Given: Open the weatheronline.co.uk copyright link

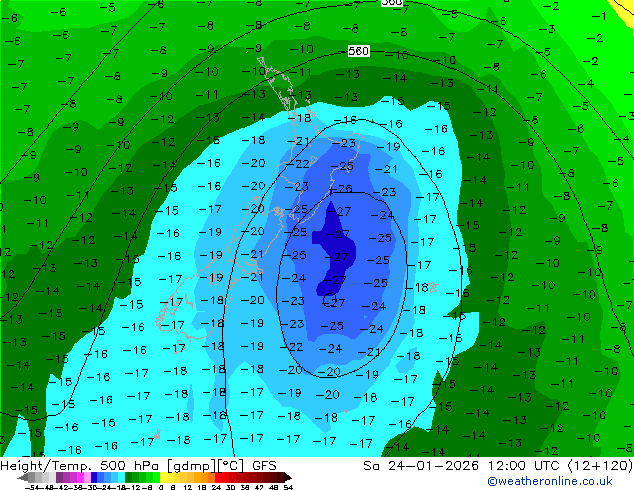Looking at the screenshot, I should tap(550, 481).
